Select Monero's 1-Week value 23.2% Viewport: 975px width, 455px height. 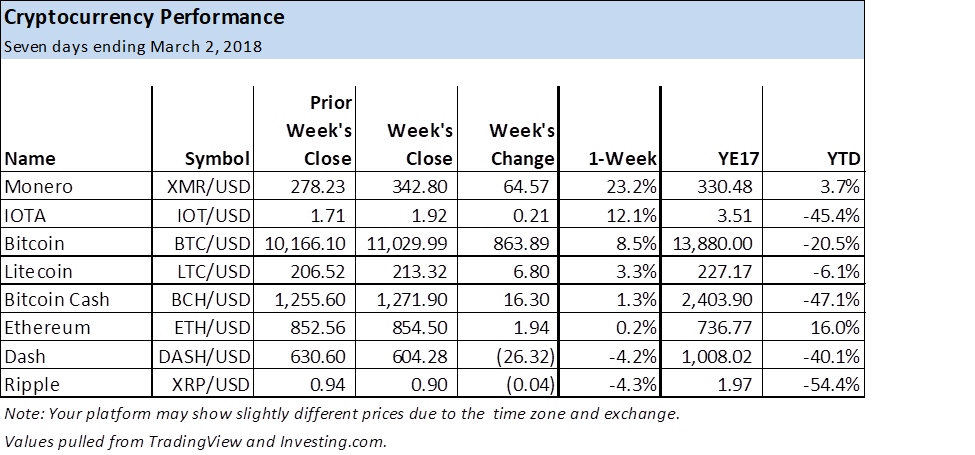point(631,187)
